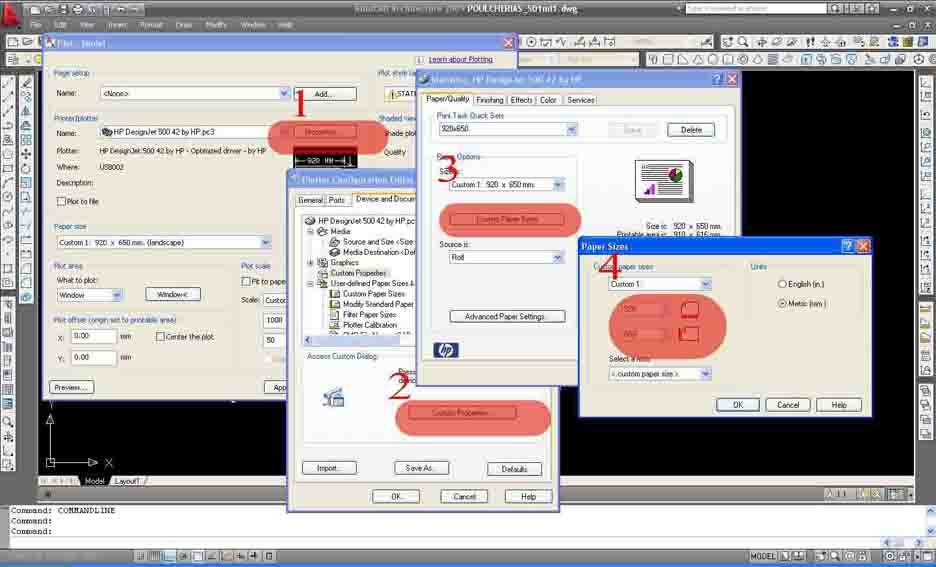Switch to the Finishing tab
This screenshot has width=936, height=567.
point(489,100)
